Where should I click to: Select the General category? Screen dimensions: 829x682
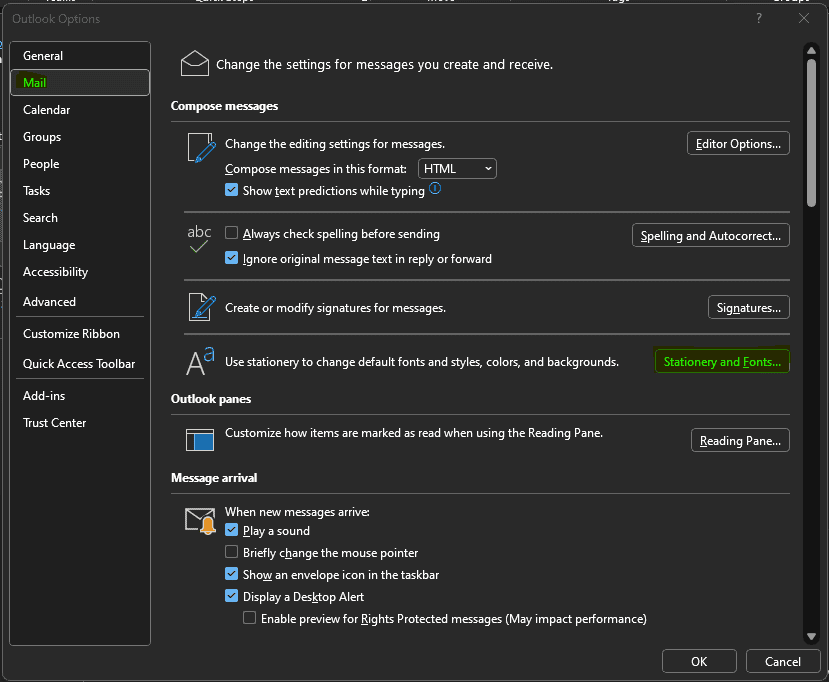tap(80, 56)
